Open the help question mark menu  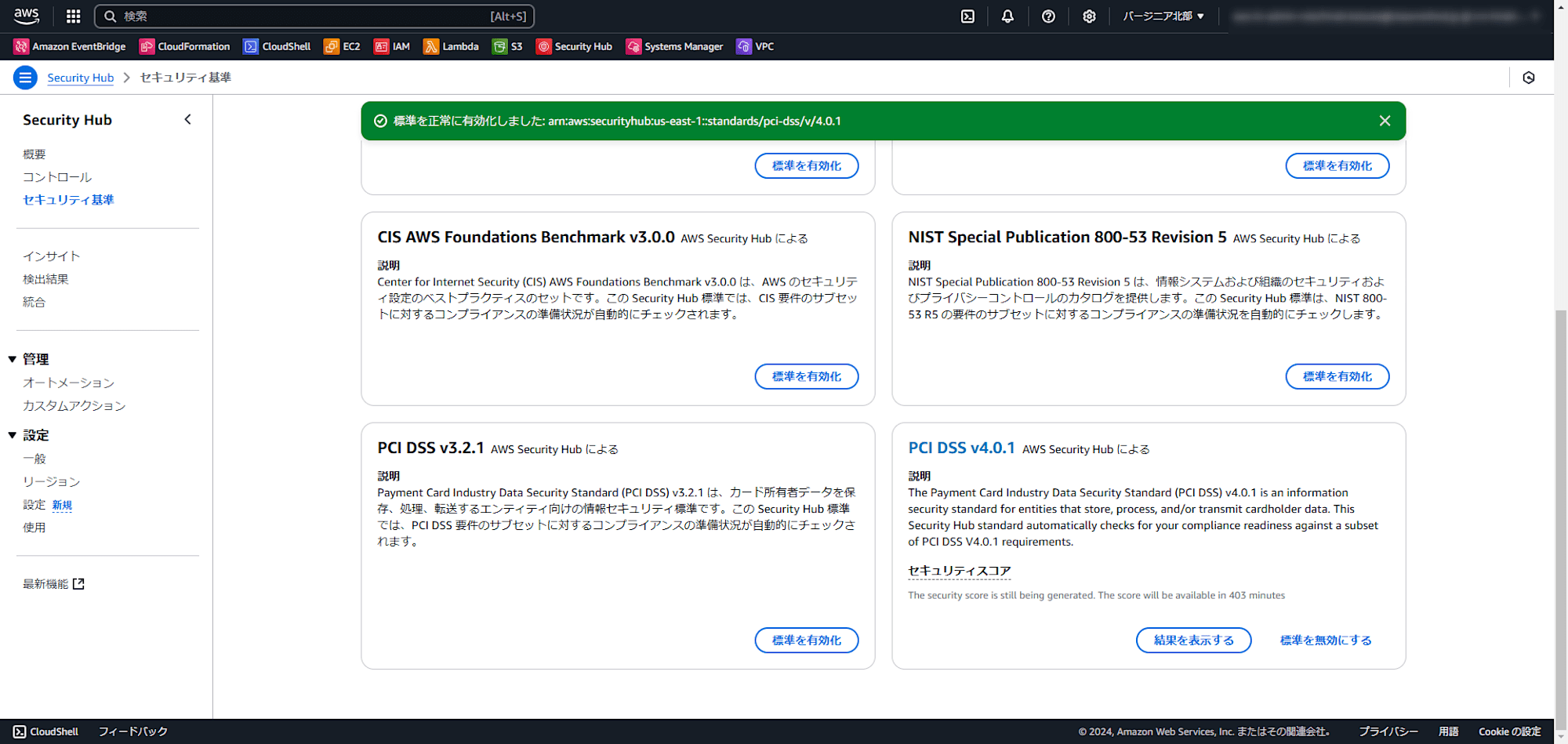(x=1048, y=16)
